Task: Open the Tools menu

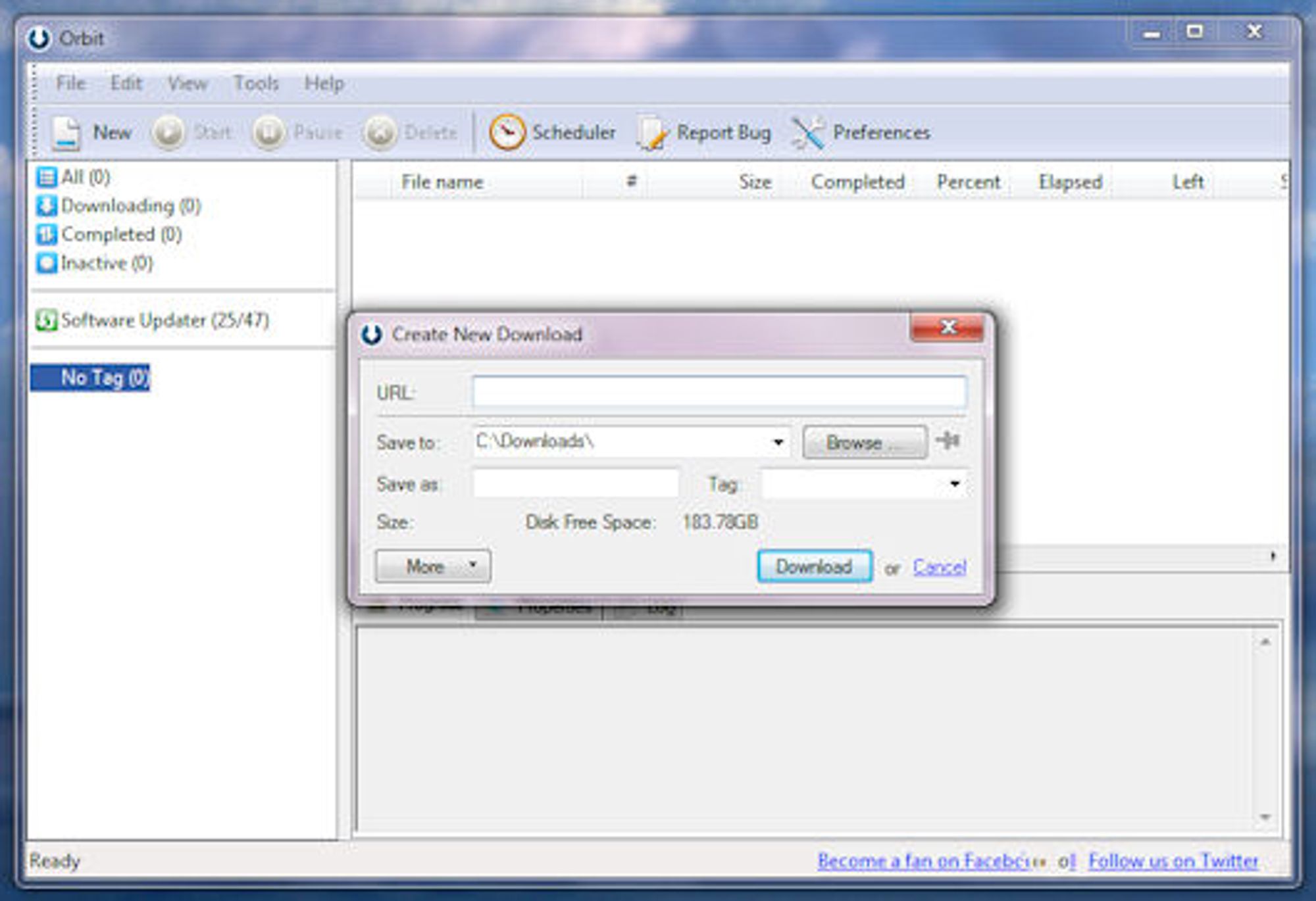Action: (256, 84)
